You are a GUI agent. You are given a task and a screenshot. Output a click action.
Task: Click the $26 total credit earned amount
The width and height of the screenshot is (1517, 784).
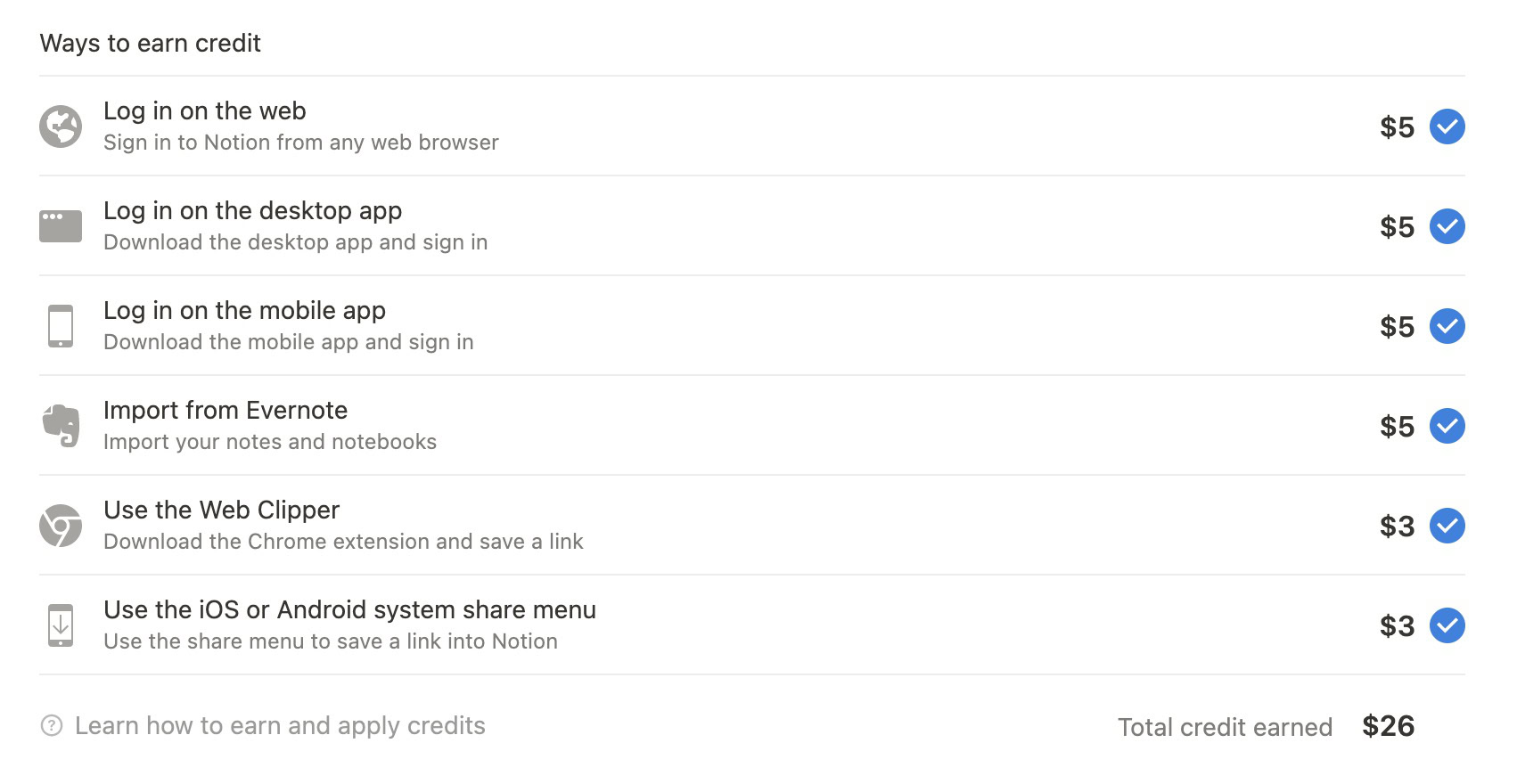pyautogui.click(x=1388, y=727)
